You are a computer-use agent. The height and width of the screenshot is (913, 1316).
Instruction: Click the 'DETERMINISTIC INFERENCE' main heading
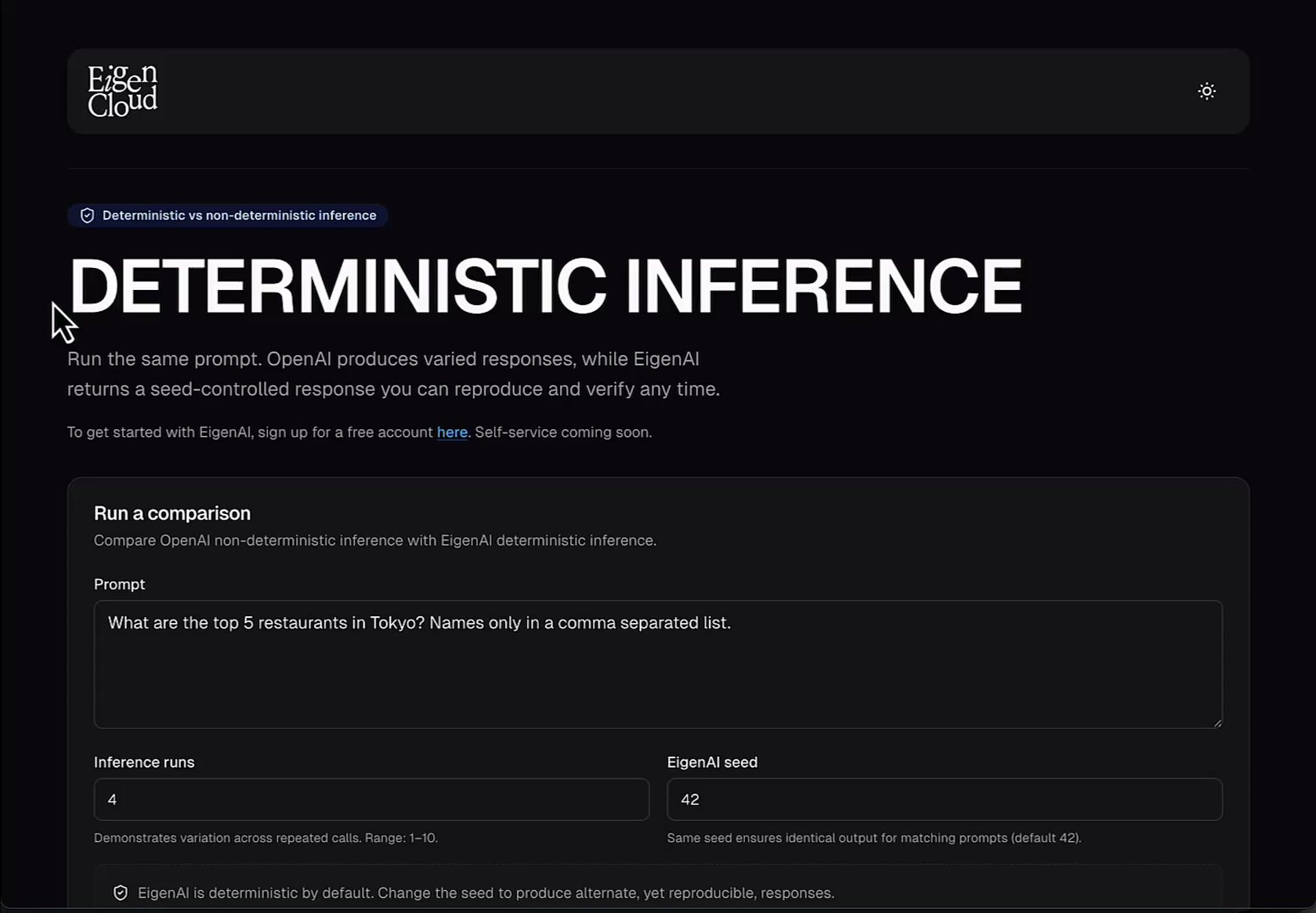tap(546, 286)
